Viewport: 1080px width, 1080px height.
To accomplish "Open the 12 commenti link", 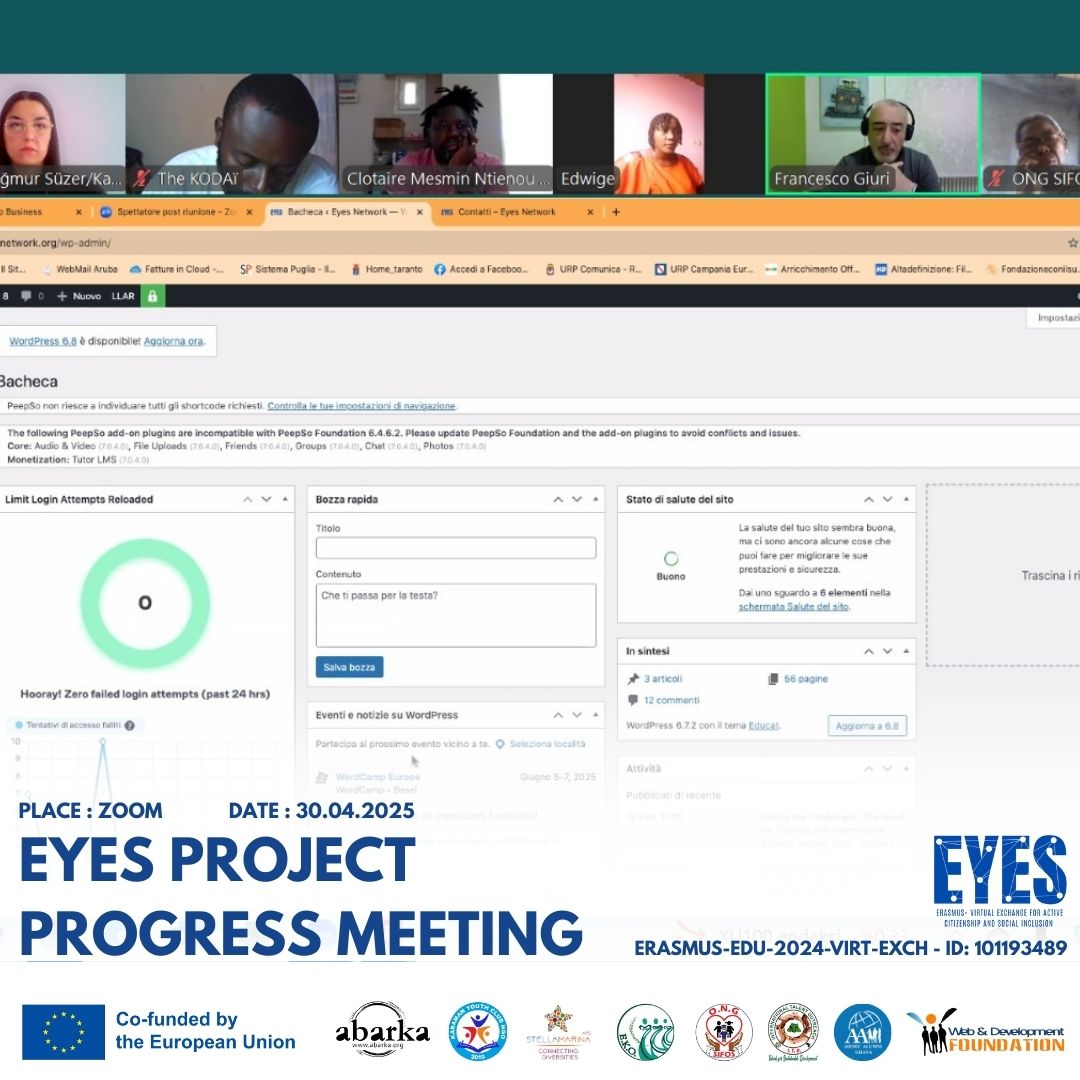I will 672,700.
